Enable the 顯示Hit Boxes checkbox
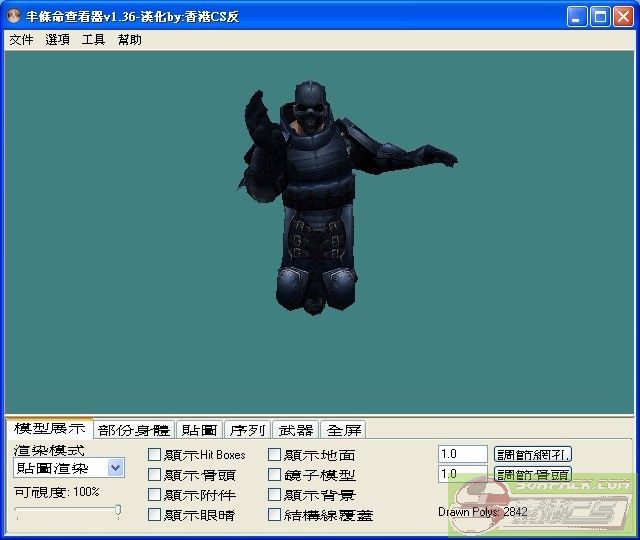Screen dimensions: 640x540 click(154, 455)
